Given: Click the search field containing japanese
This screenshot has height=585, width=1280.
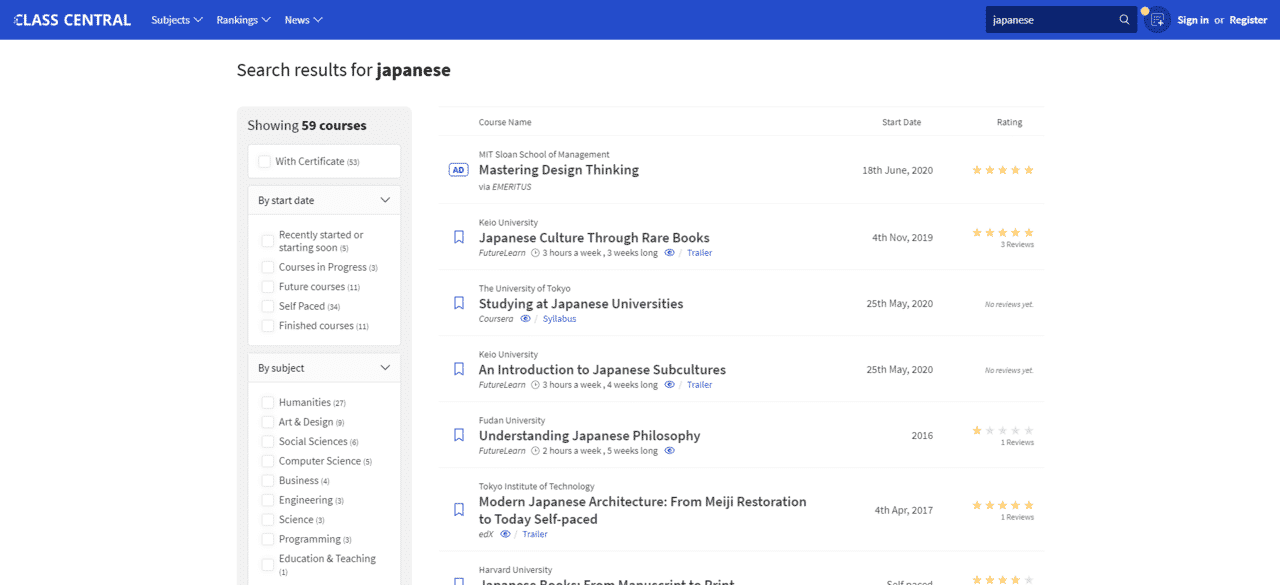Looking at the screenshot, I should click(1050, 20).
